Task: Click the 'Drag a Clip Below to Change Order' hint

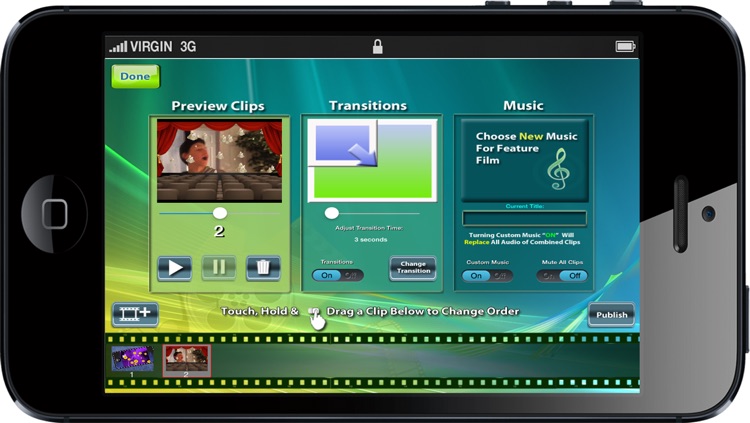Action: (422, 312)
